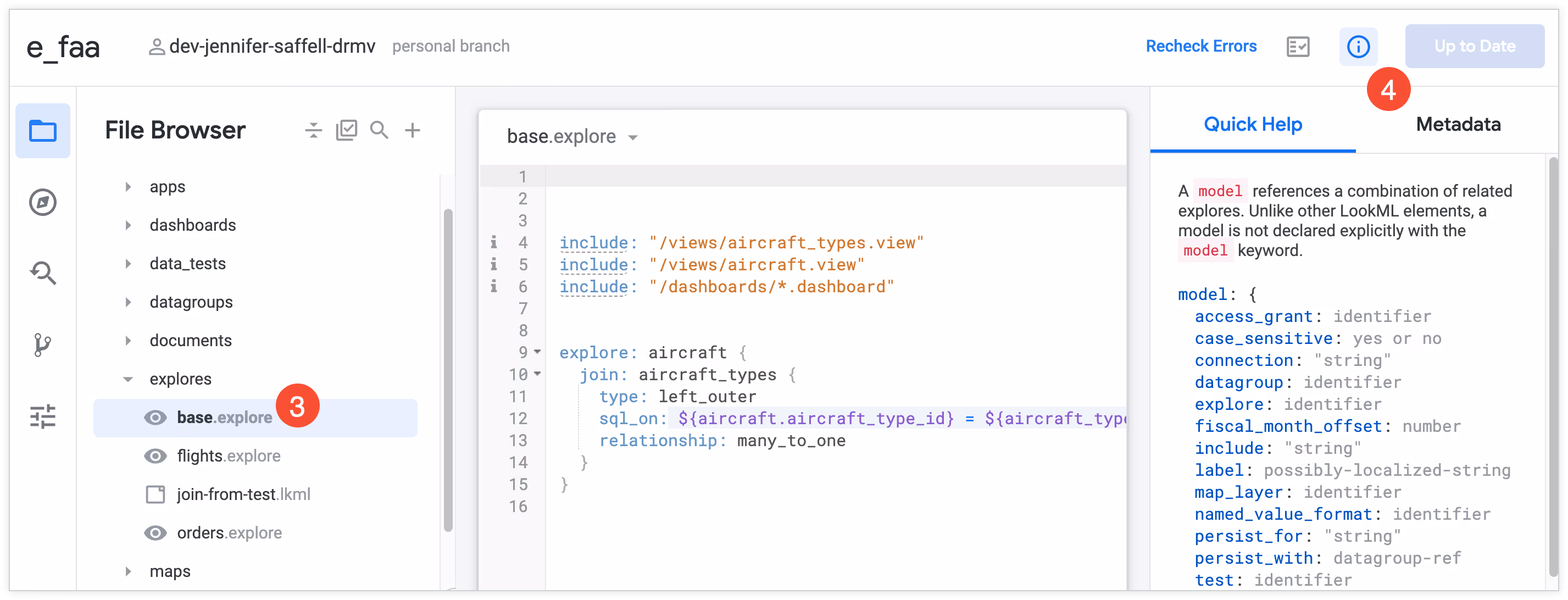The image size is (1568, 600).
Task: Open the Object Browser compass icon
Action: point(43,203)
